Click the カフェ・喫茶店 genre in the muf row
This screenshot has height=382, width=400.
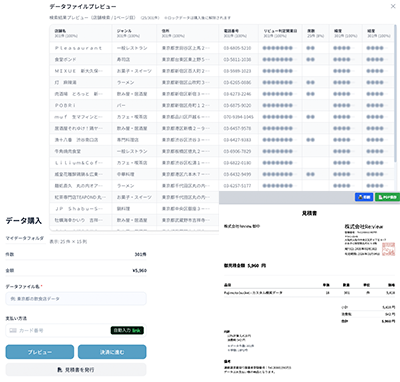click(134, 117)
